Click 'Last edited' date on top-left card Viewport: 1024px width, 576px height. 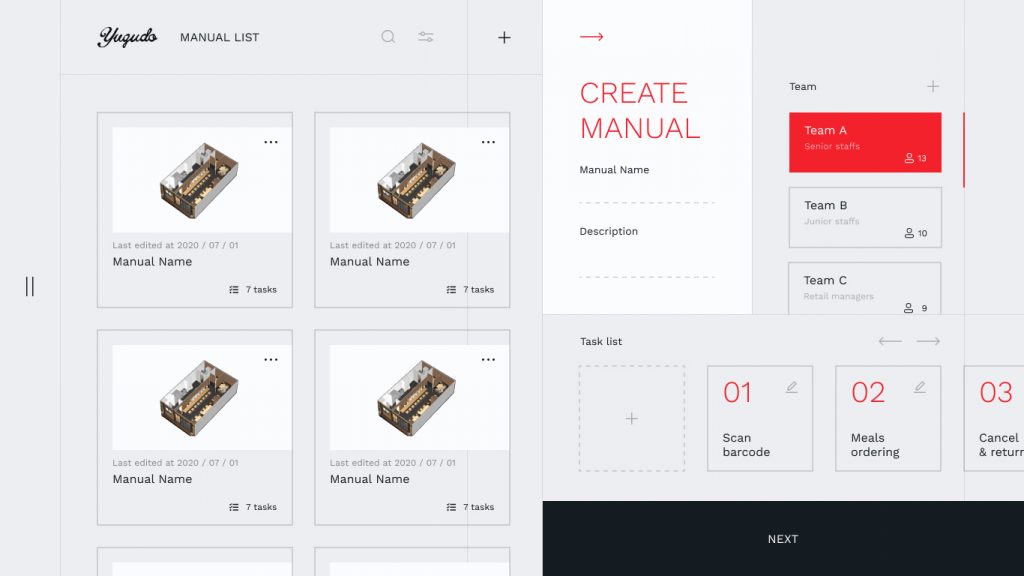point(175,245)
